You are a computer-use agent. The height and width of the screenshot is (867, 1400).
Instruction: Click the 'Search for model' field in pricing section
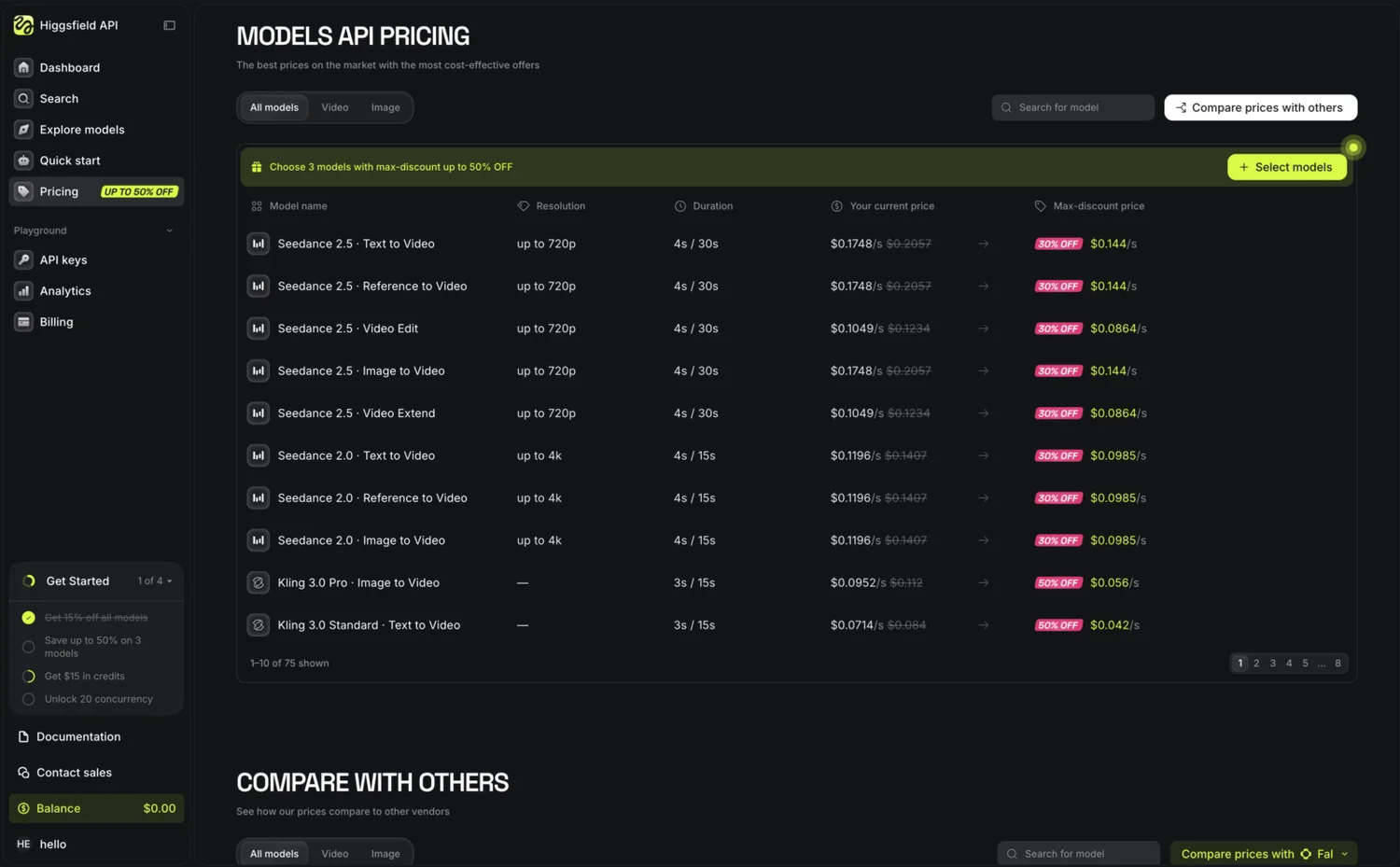(1072, 107)
